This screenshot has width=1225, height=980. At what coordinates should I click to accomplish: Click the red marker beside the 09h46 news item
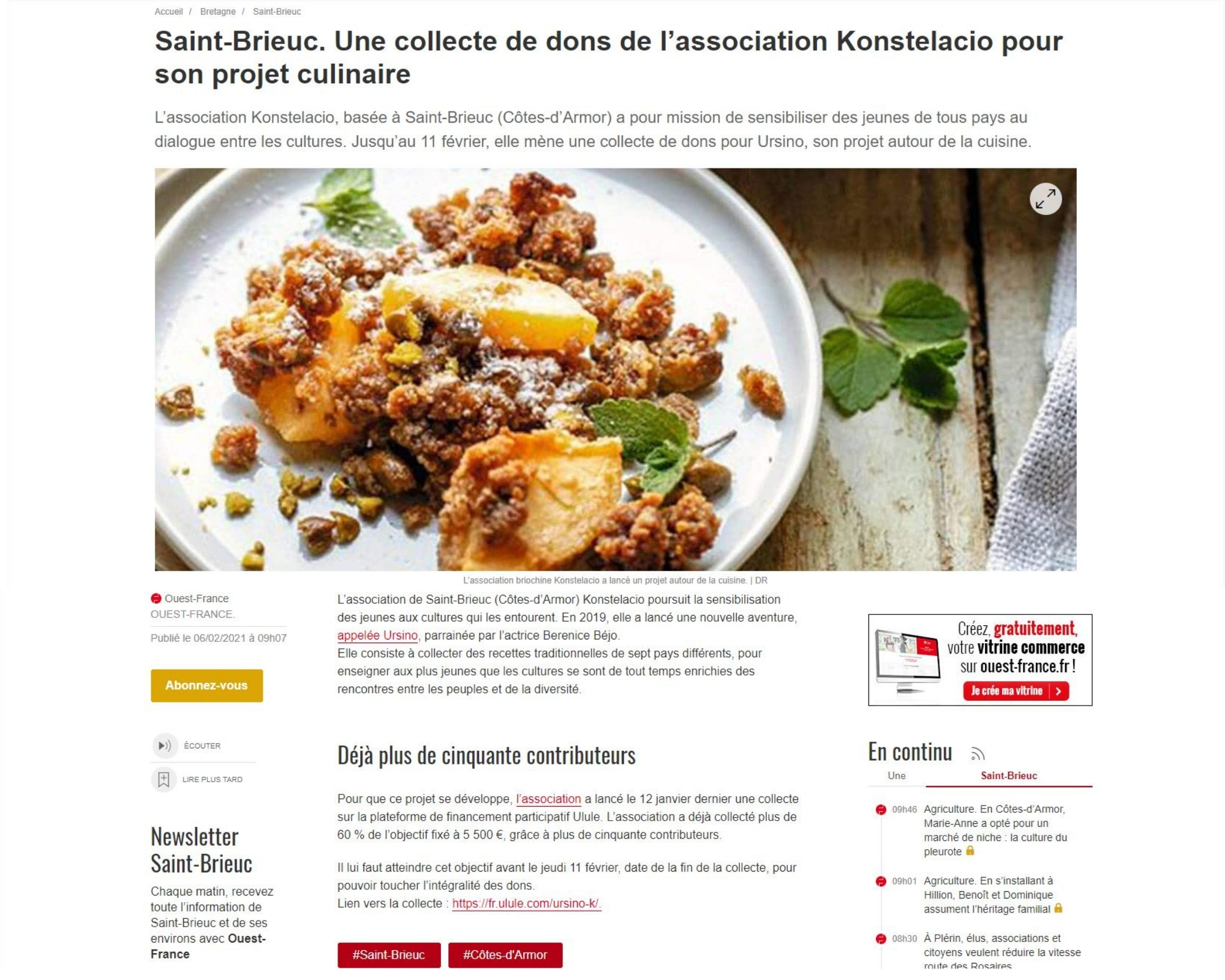tap(881, 809)
